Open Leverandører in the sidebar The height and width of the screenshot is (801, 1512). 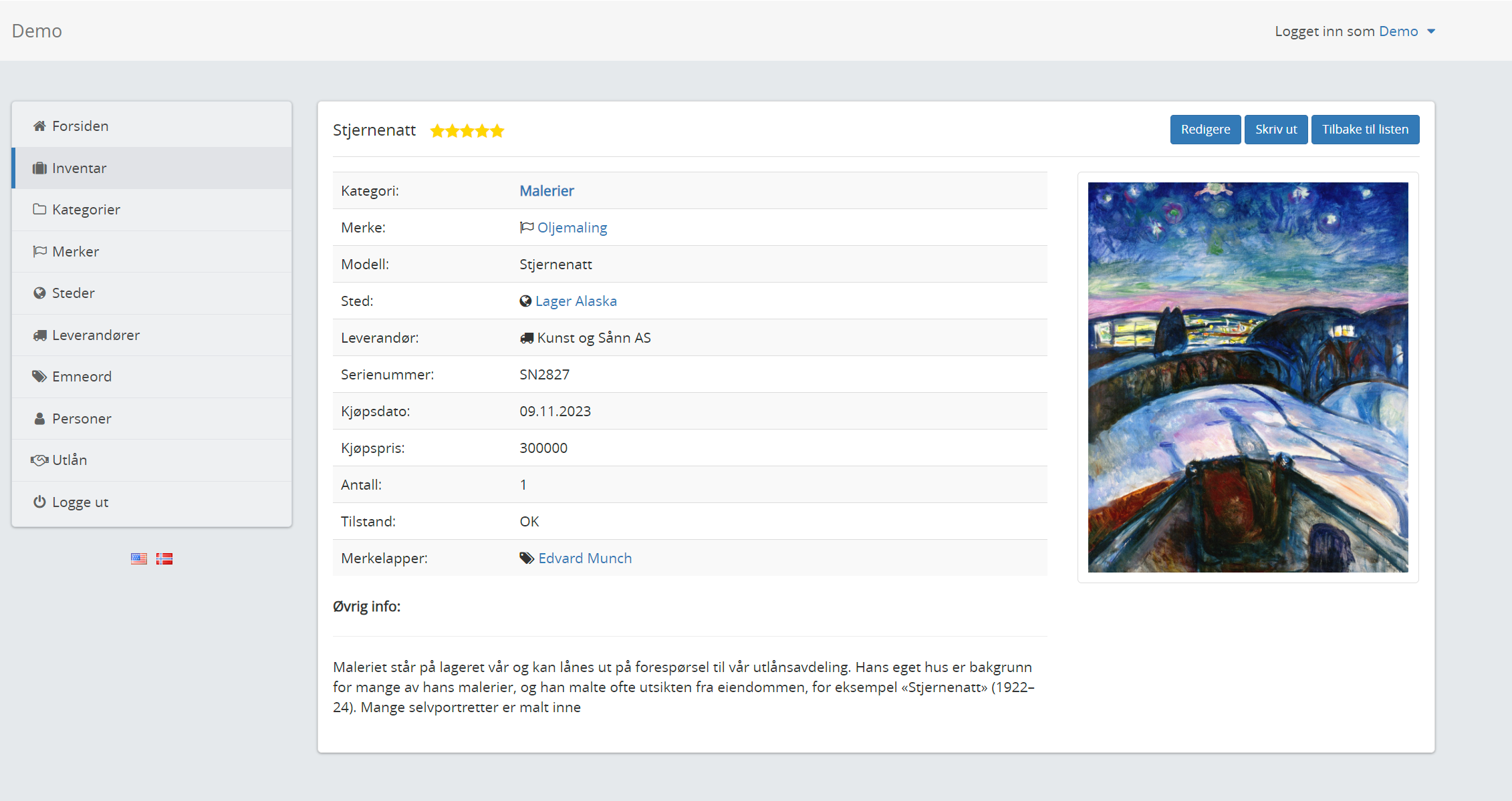point(152,335)
